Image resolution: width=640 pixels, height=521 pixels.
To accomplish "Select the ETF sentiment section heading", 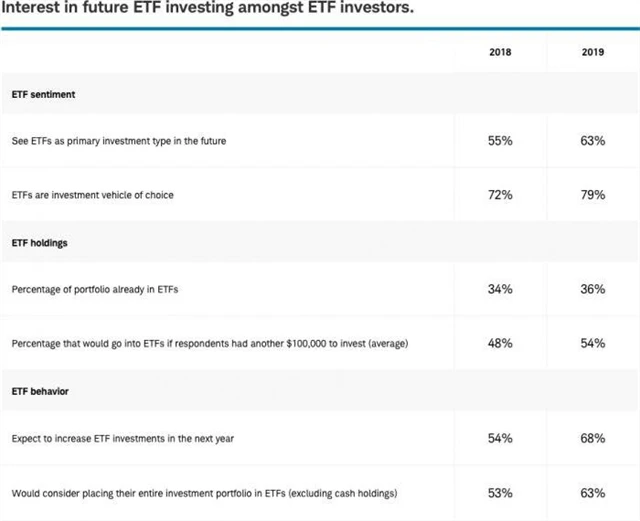I will click(x=44, y=95).
